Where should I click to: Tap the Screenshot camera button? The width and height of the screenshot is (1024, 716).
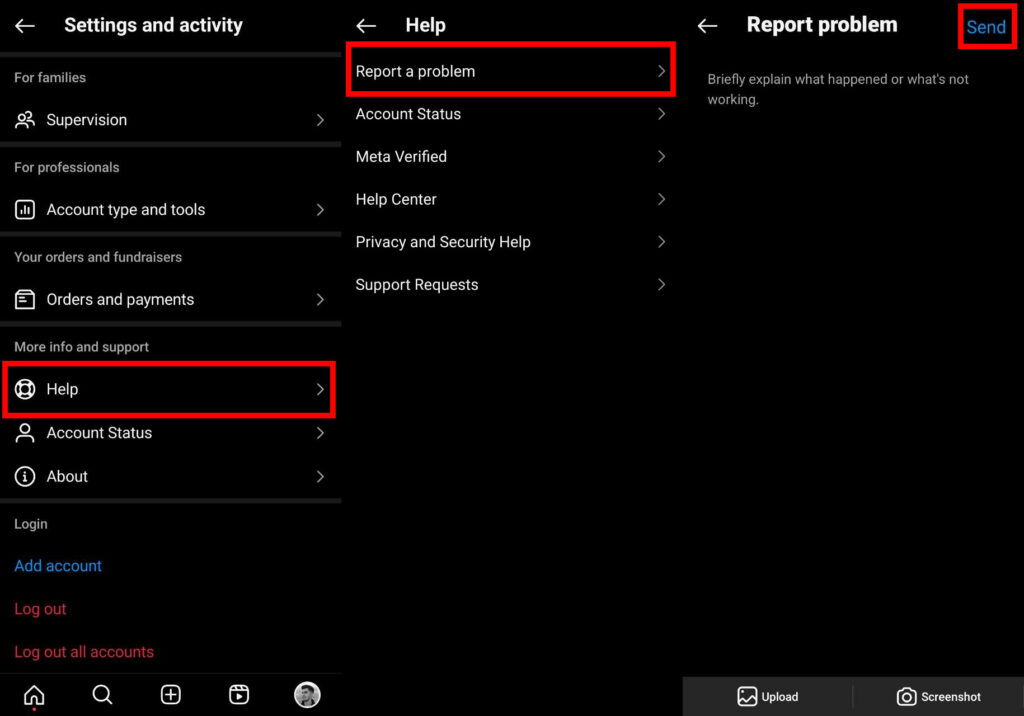pos(906,697)
